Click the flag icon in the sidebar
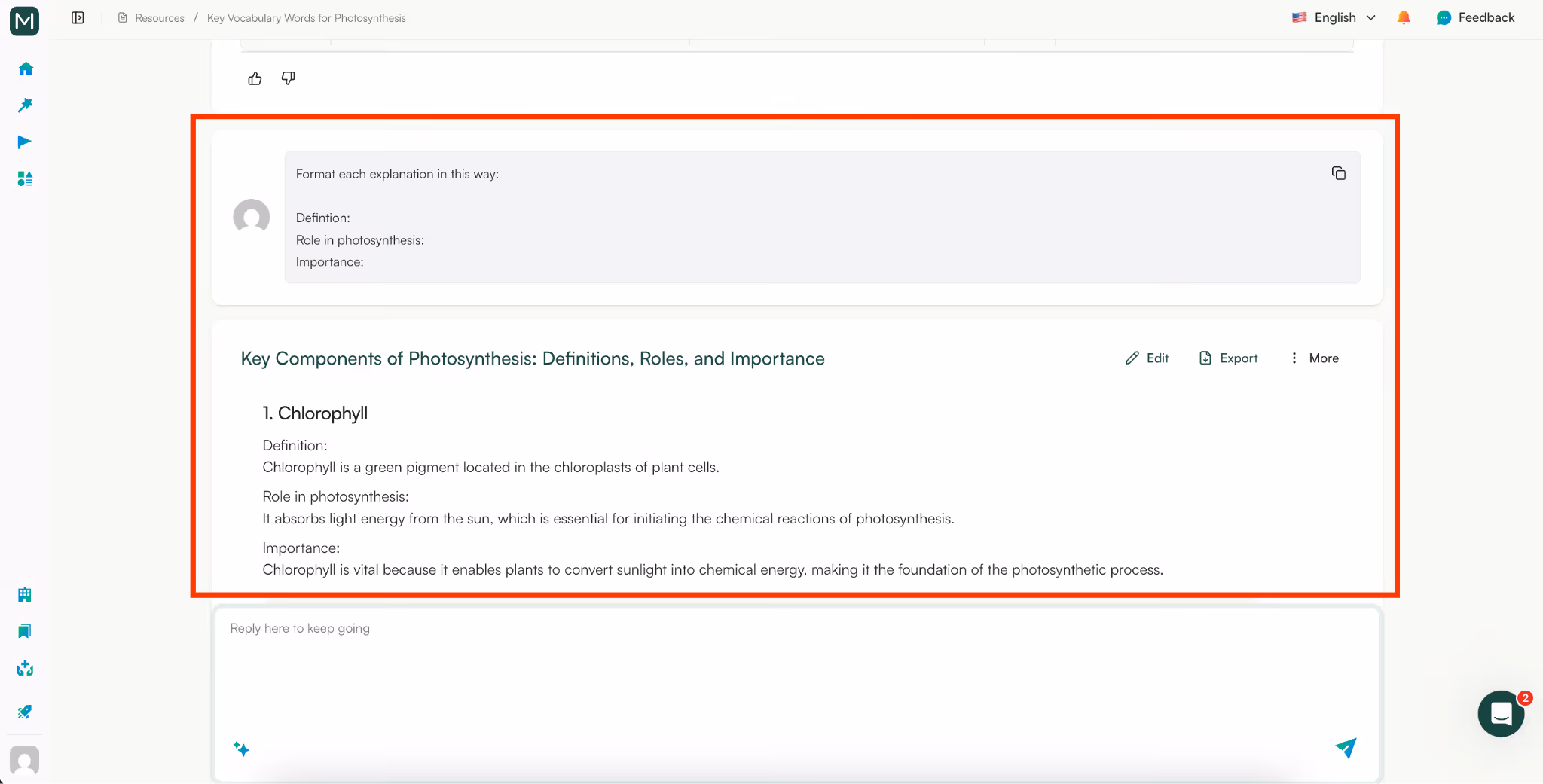Image resolution: width=1543 pixels, height=784 pixels. click(x=25, y=142)
